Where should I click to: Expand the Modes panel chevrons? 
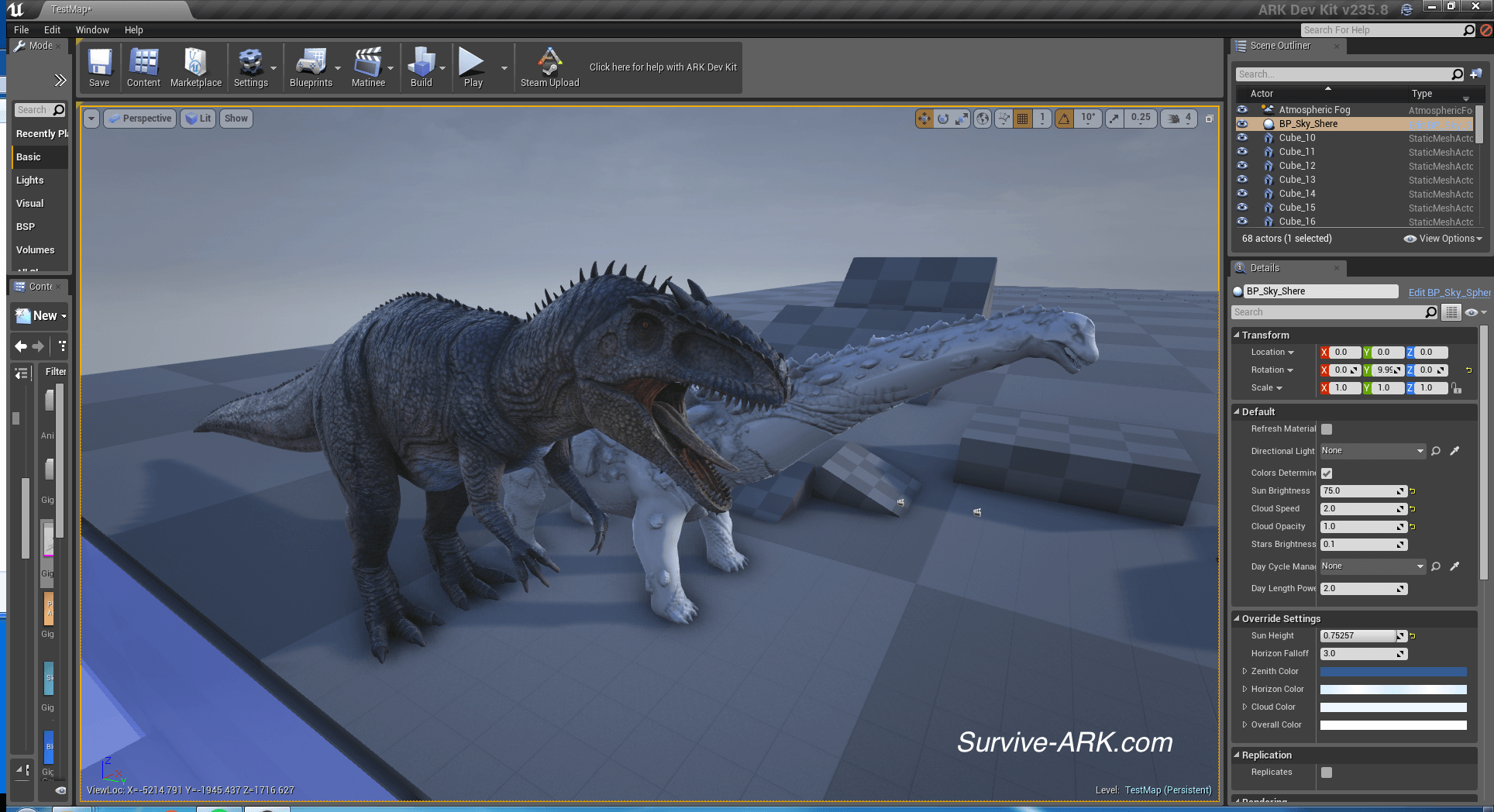[x=60, y=81]
